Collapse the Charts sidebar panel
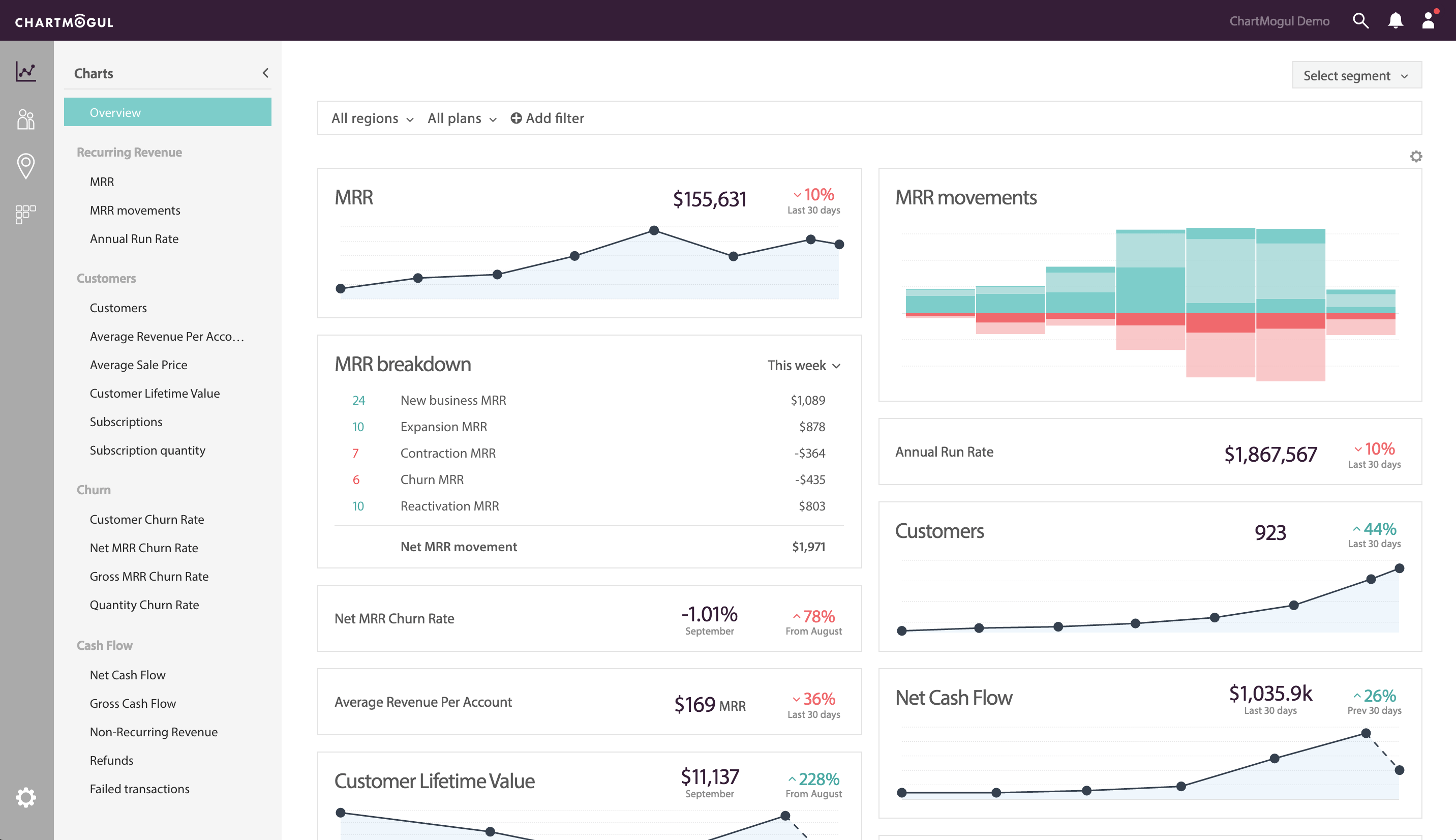Screen dimensions: 1456x840 (x=264, y=72)
